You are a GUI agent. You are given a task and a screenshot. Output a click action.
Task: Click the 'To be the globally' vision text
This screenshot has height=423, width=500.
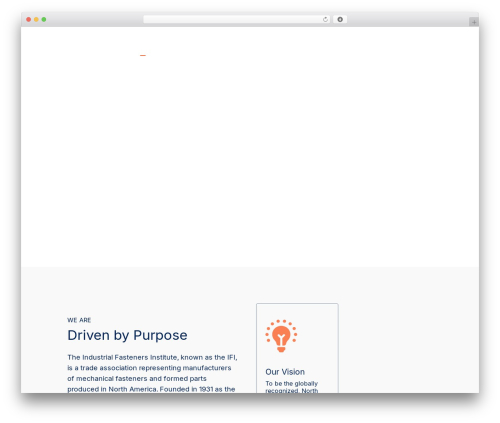pyautogui.click(x=292, y=384)
